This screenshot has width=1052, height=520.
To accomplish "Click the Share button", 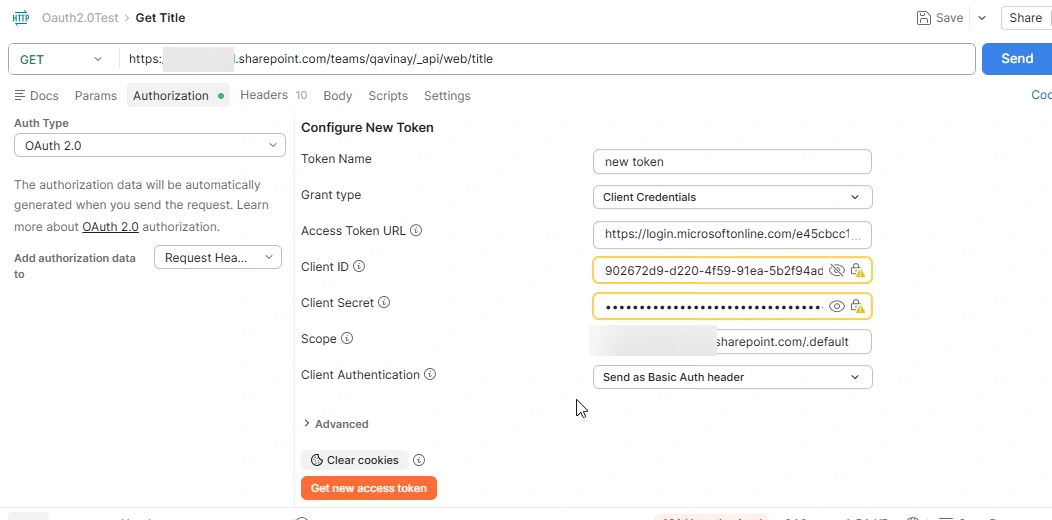I will (1026, 18).
